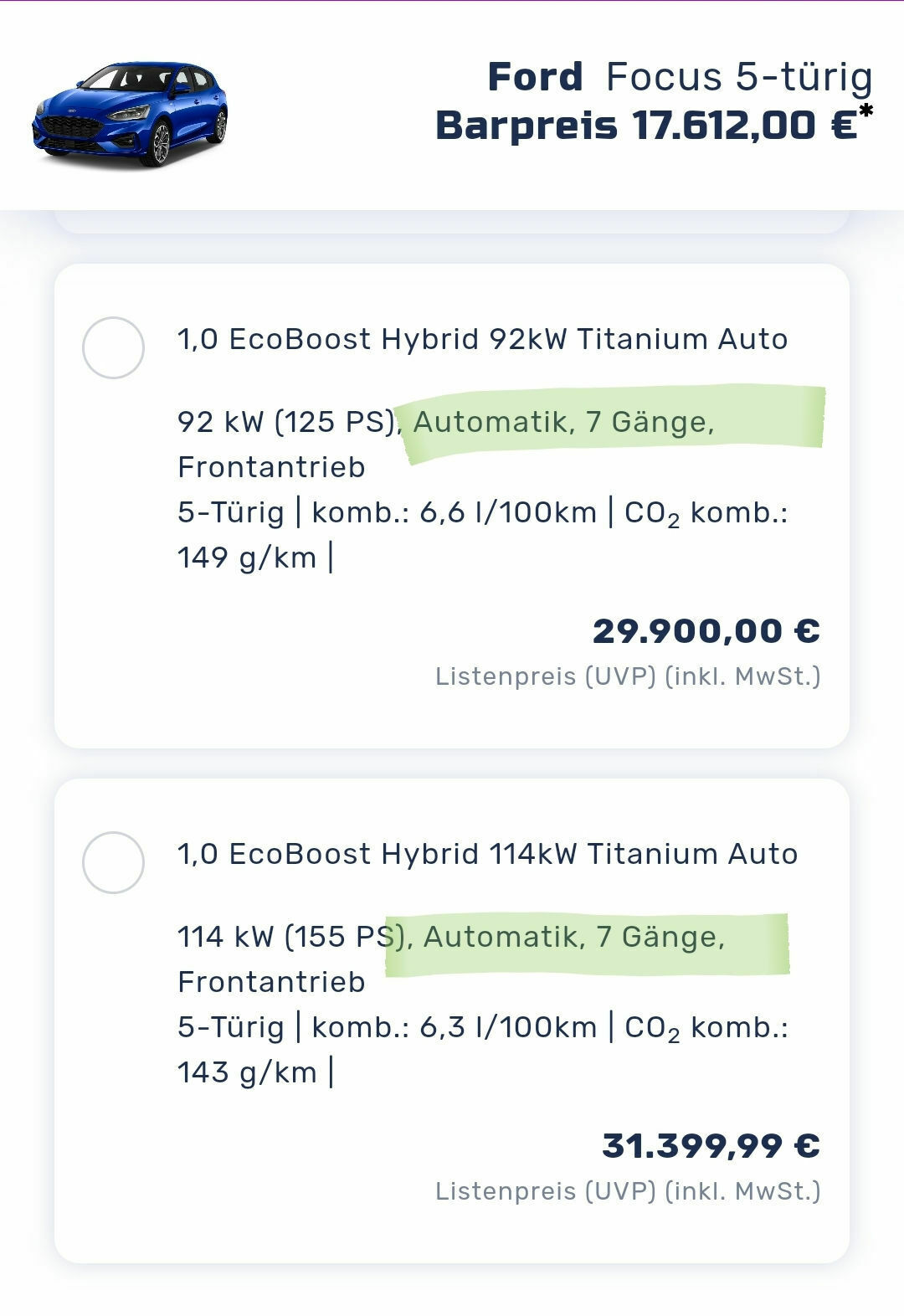This screenshot has width=904, height=1316.
Task: Click the 6,3 l/100km consumption value
Action: [x=507, y=1026]
